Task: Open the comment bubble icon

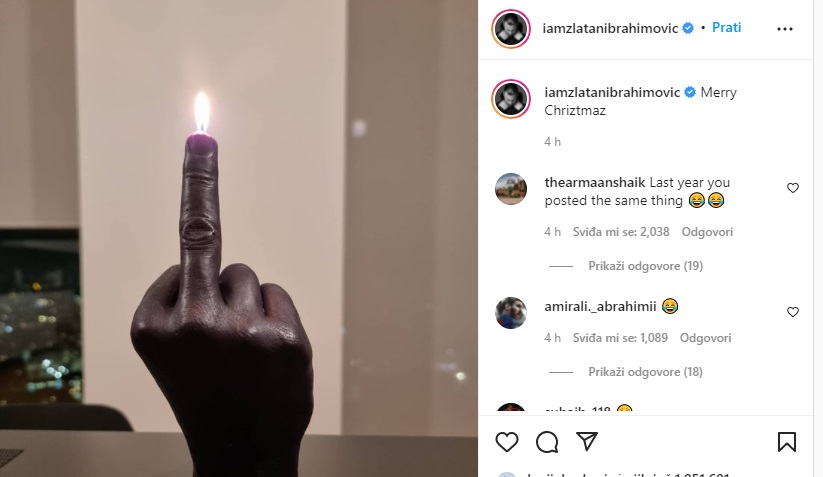Action: (x=547, y=442)
